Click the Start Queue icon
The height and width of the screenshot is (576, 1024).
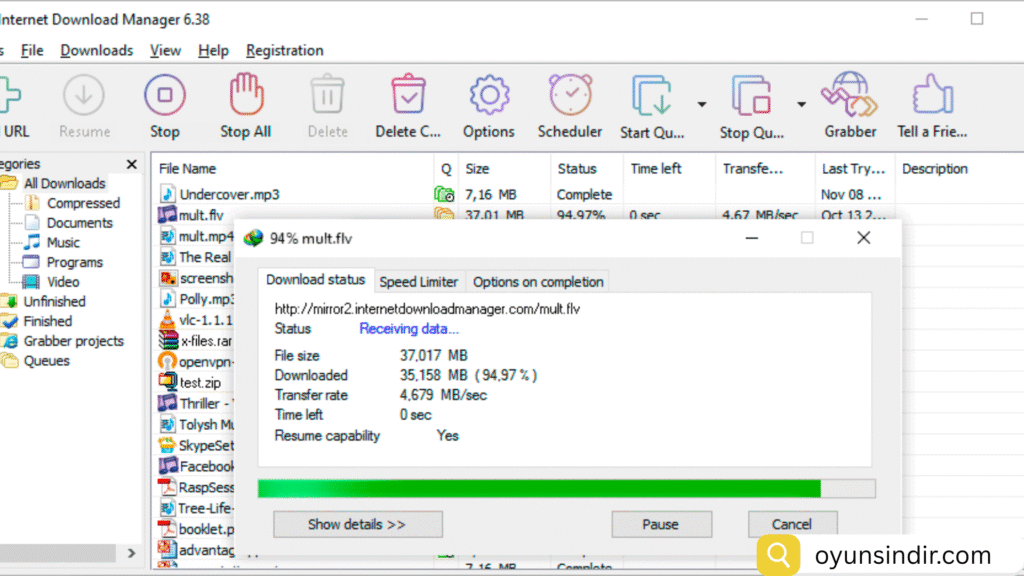tap(652, 98)
